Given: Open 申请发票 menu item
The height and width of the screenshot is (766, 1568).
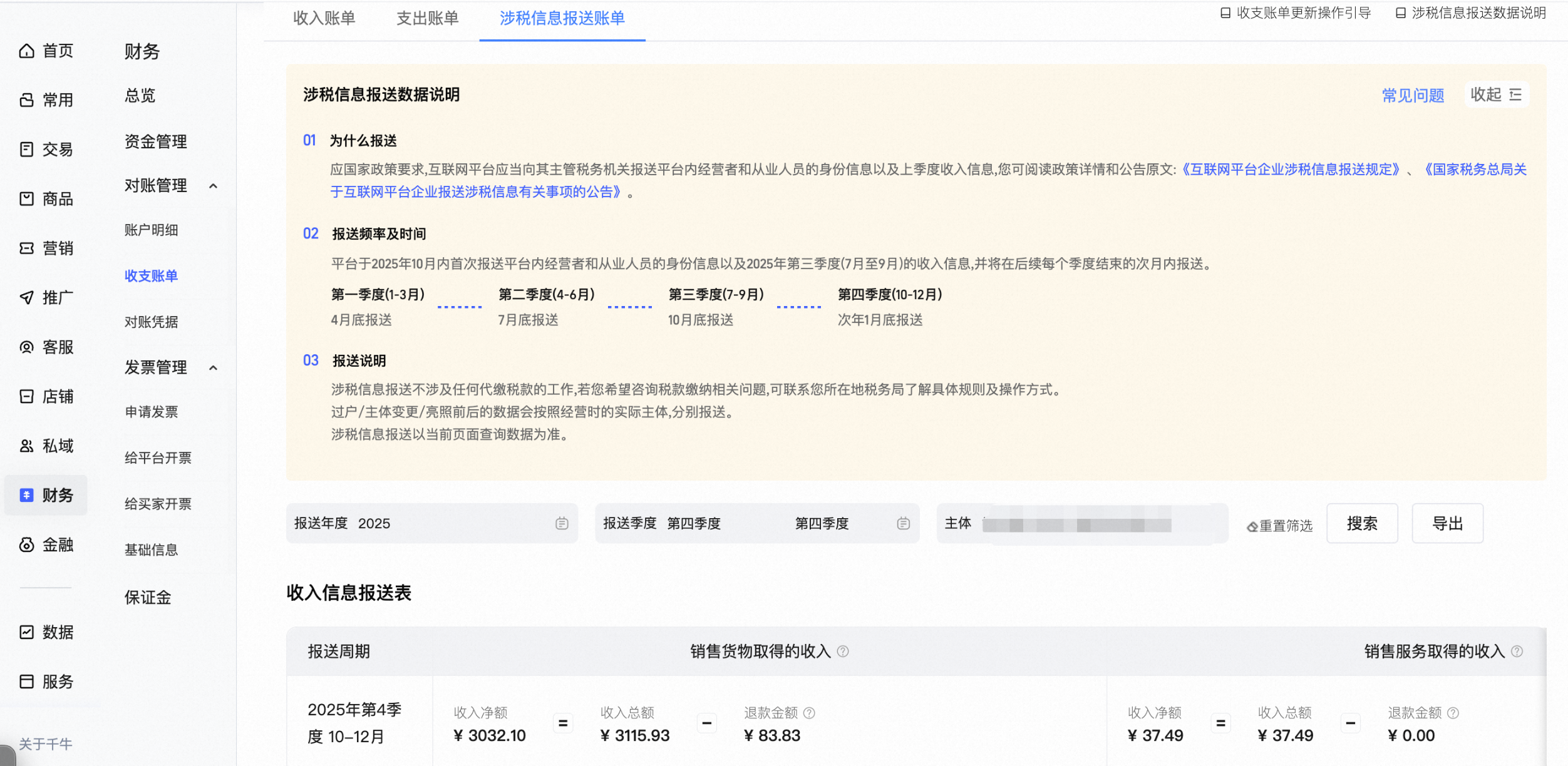Looking at the screenshot, I should click(151, 411).
